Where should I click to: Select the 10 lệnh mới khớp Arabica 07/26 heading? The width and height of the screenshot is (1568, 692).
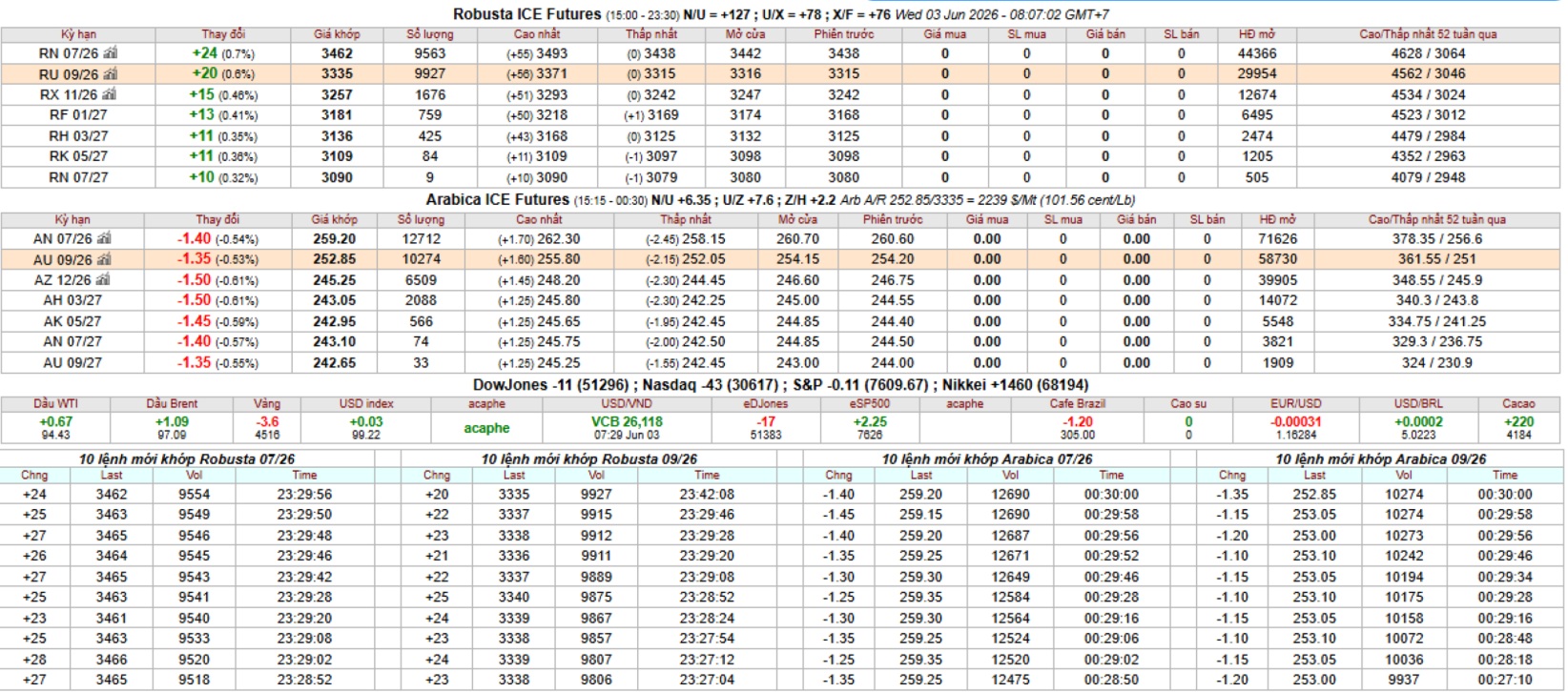click(986, 458)
